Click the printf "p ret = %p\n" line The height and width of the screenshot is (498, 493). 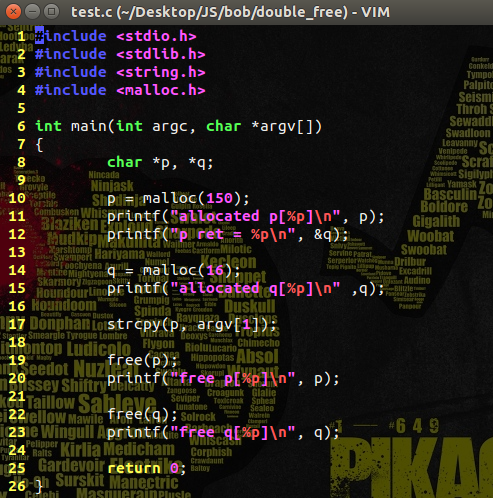pyautogui.click(x=228, y=235)
